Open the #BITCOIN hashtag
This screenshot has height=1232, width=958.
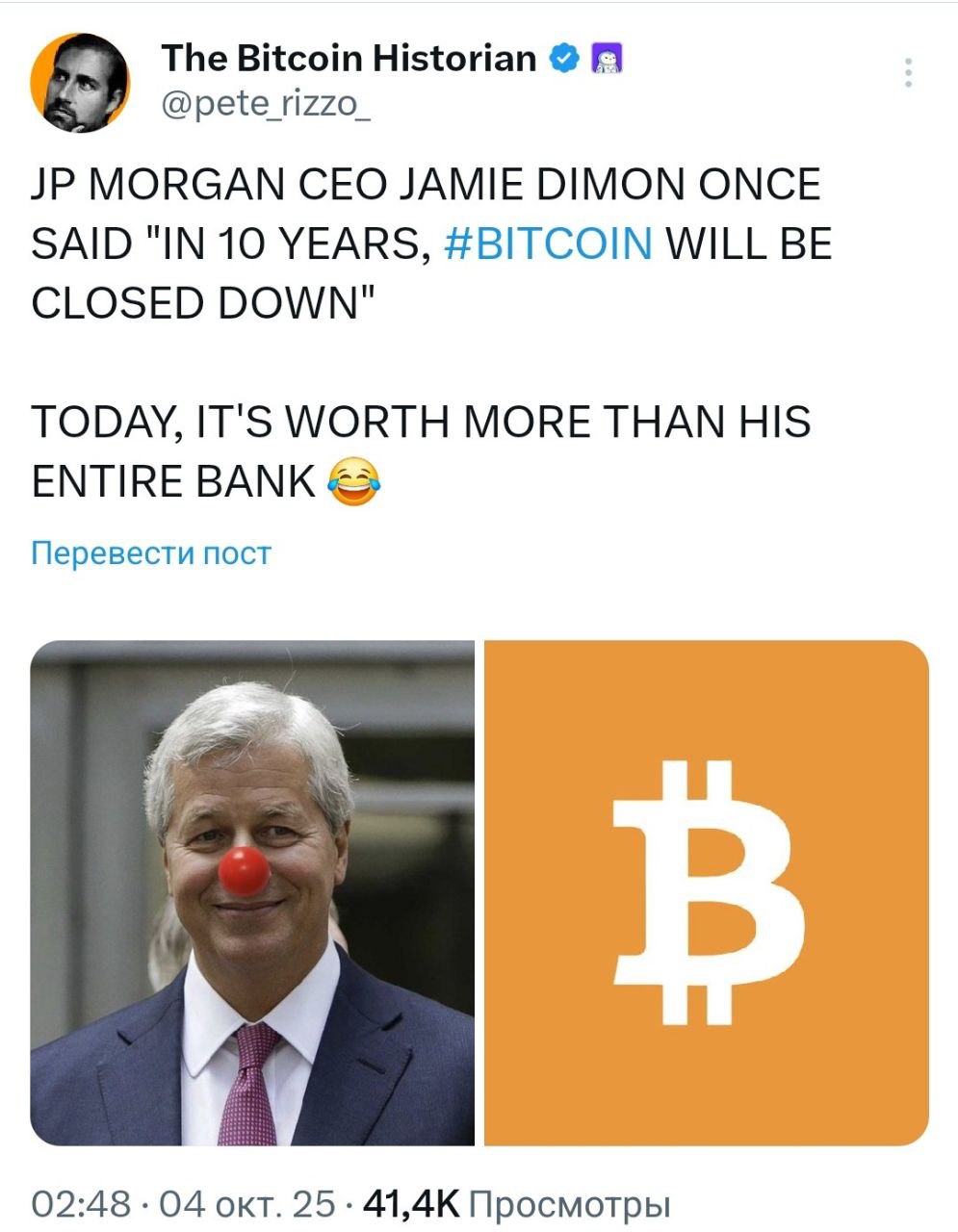click(549, 244)
